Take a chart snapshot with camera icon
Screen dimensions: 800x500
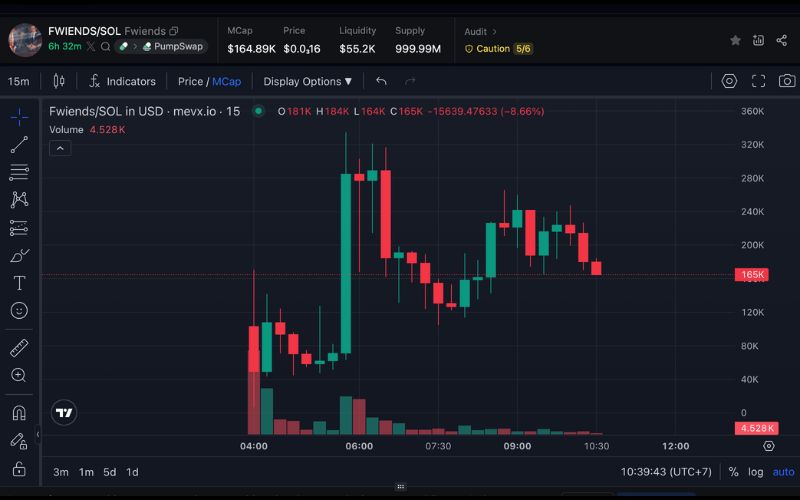(x=787, y=81)
